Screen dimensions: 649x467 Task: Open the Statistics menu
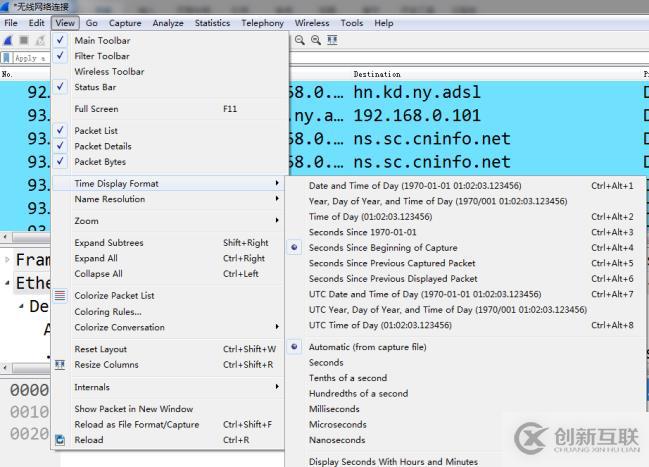(x=212, y=23)
